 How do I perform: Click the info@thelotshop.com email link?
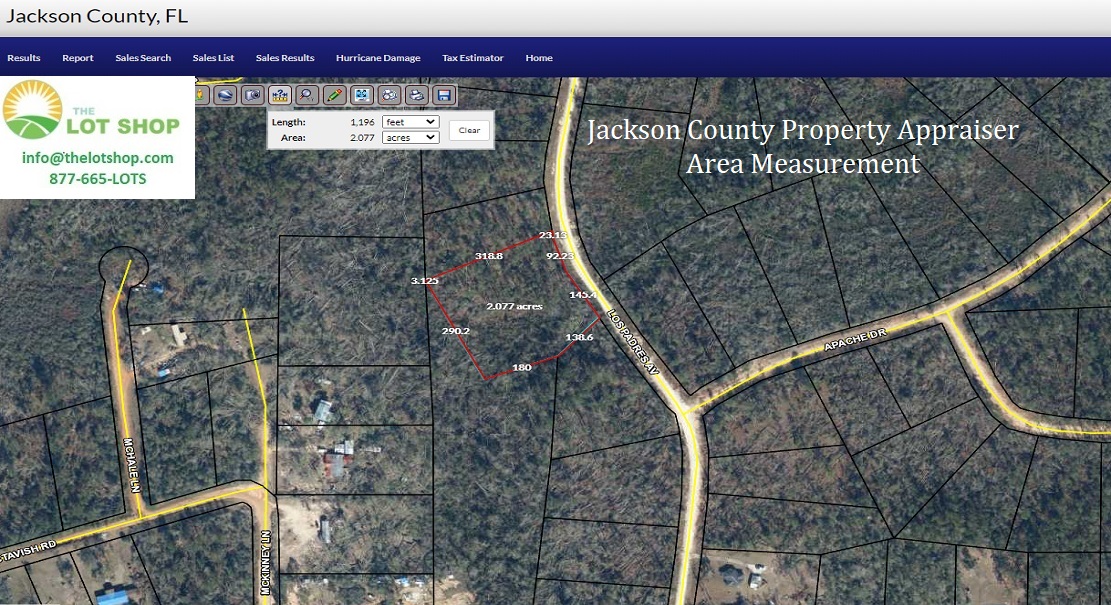click(97, 158)
